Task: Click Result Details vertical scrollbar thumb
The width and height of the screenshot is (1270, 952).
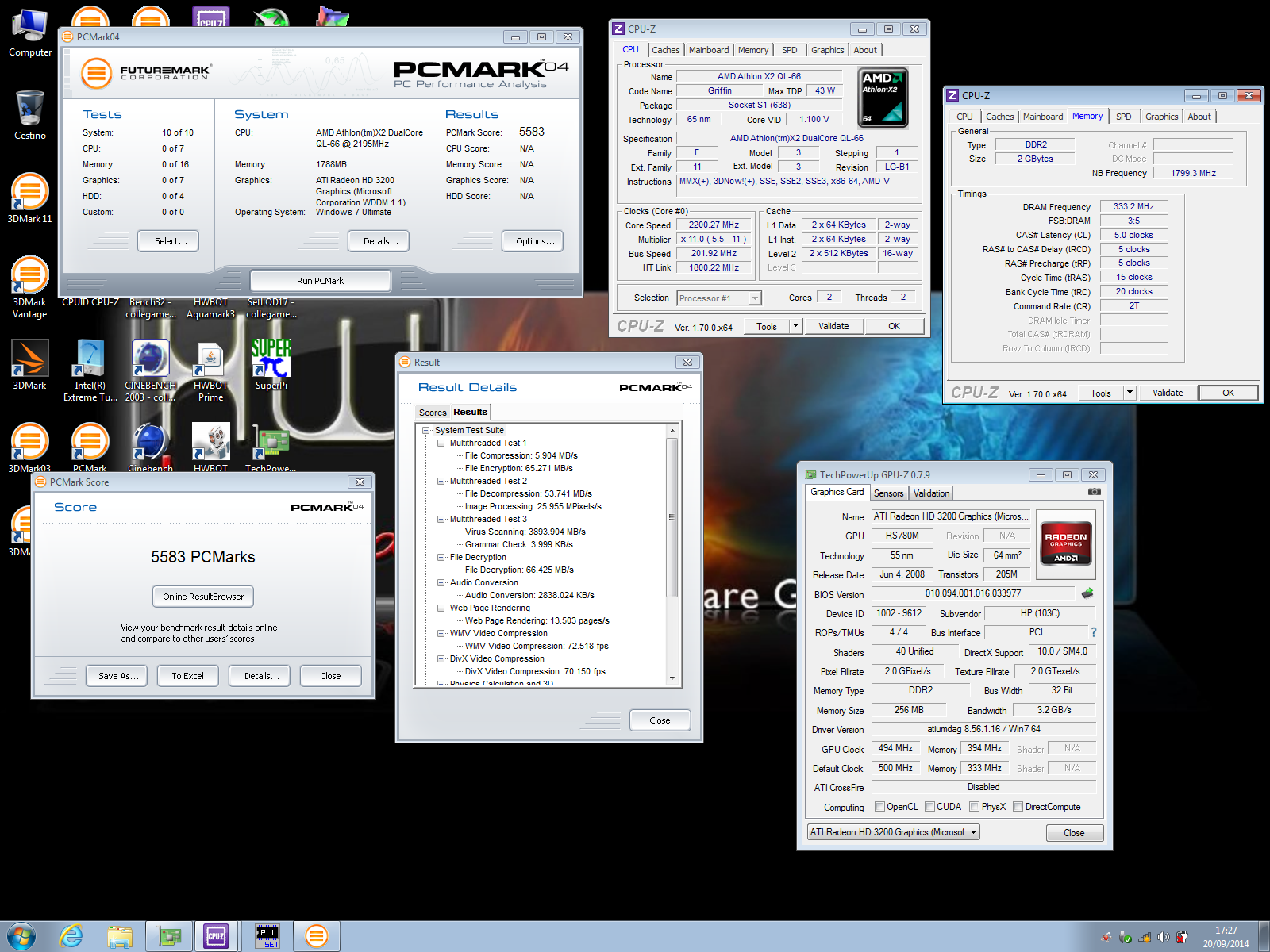Action: [672, 517]
